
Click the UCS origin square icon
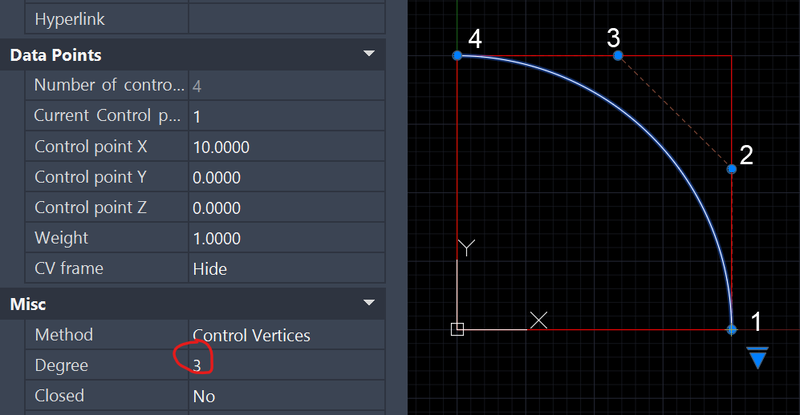(x=457, y=329)
